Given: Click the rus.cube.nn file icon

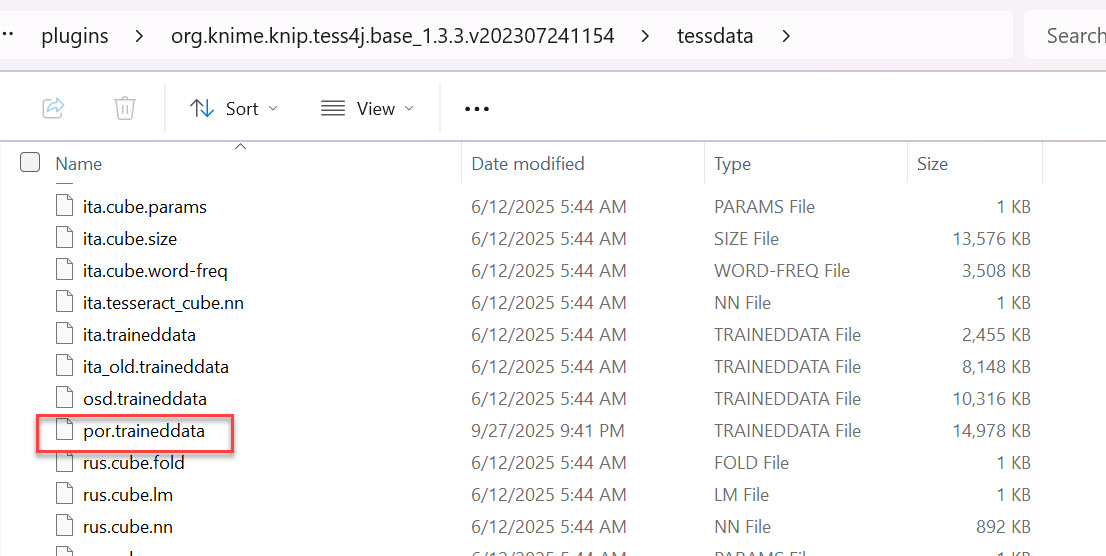Looking at the screenshot, I should point(65,527).
